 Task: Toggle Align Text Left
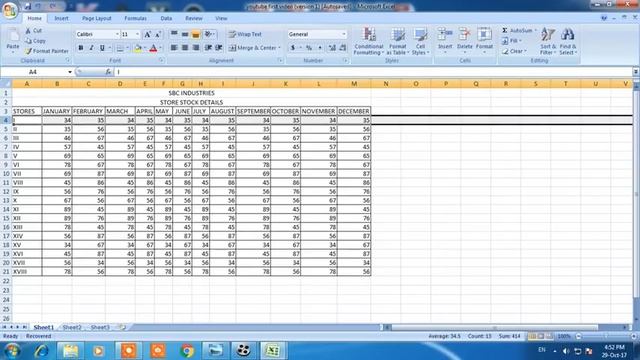(x=174, y=48)
